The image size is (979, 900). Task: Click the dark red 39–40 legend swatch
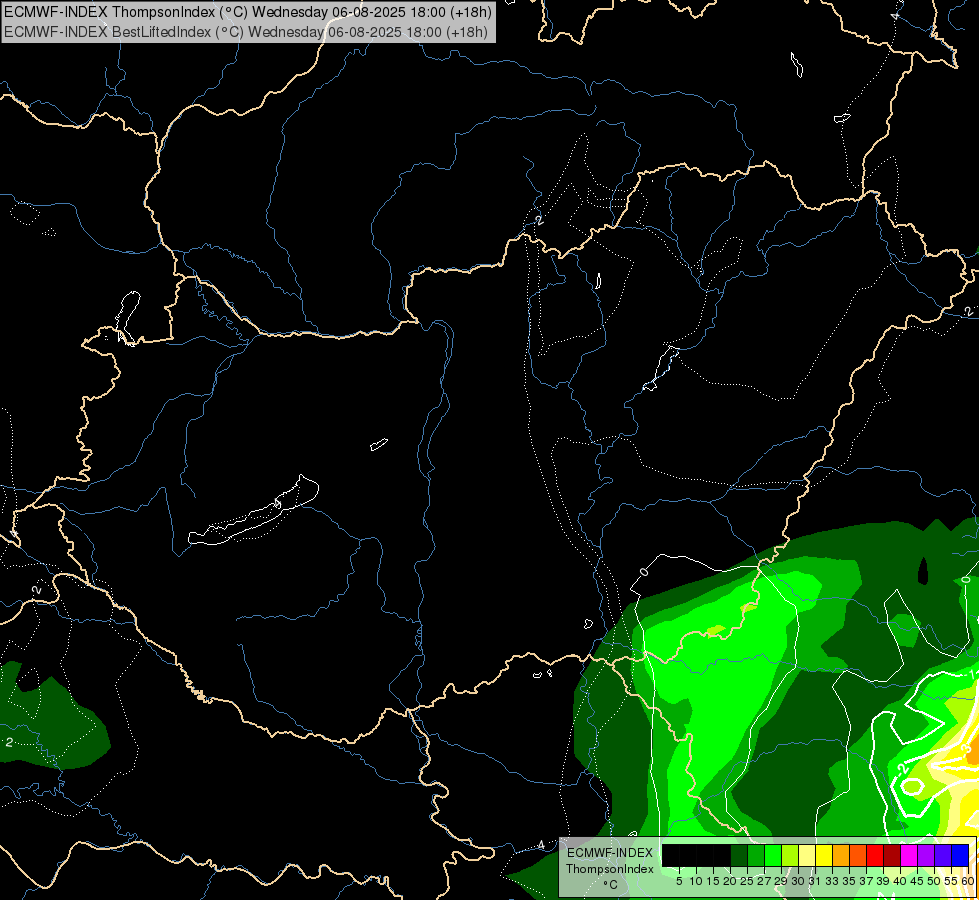pos(892,855)
